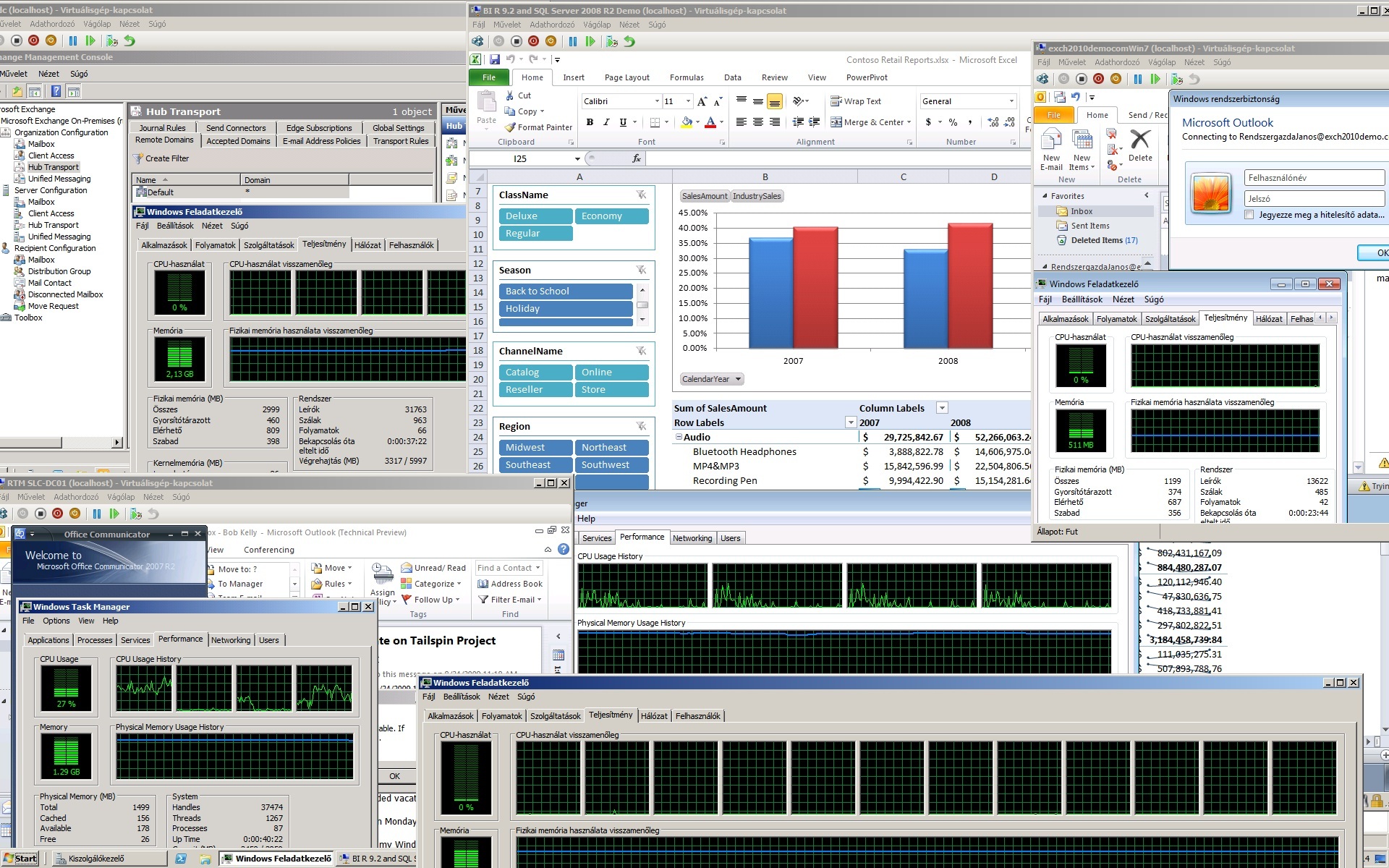Click the Increase Decimal icon in Excel

tap(993, 122)
